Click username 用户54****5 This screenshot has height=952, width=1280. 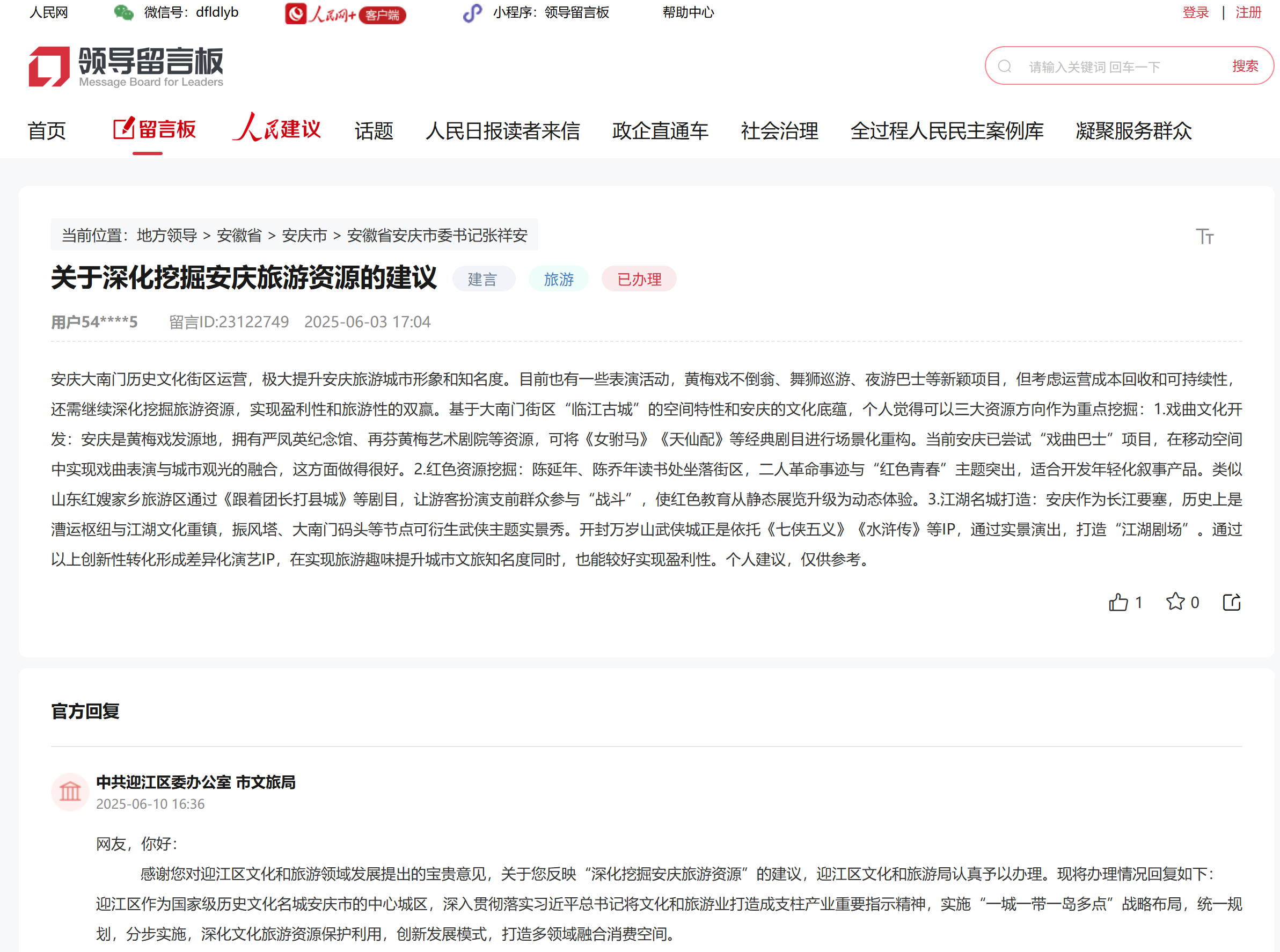[x=94, y=321]
